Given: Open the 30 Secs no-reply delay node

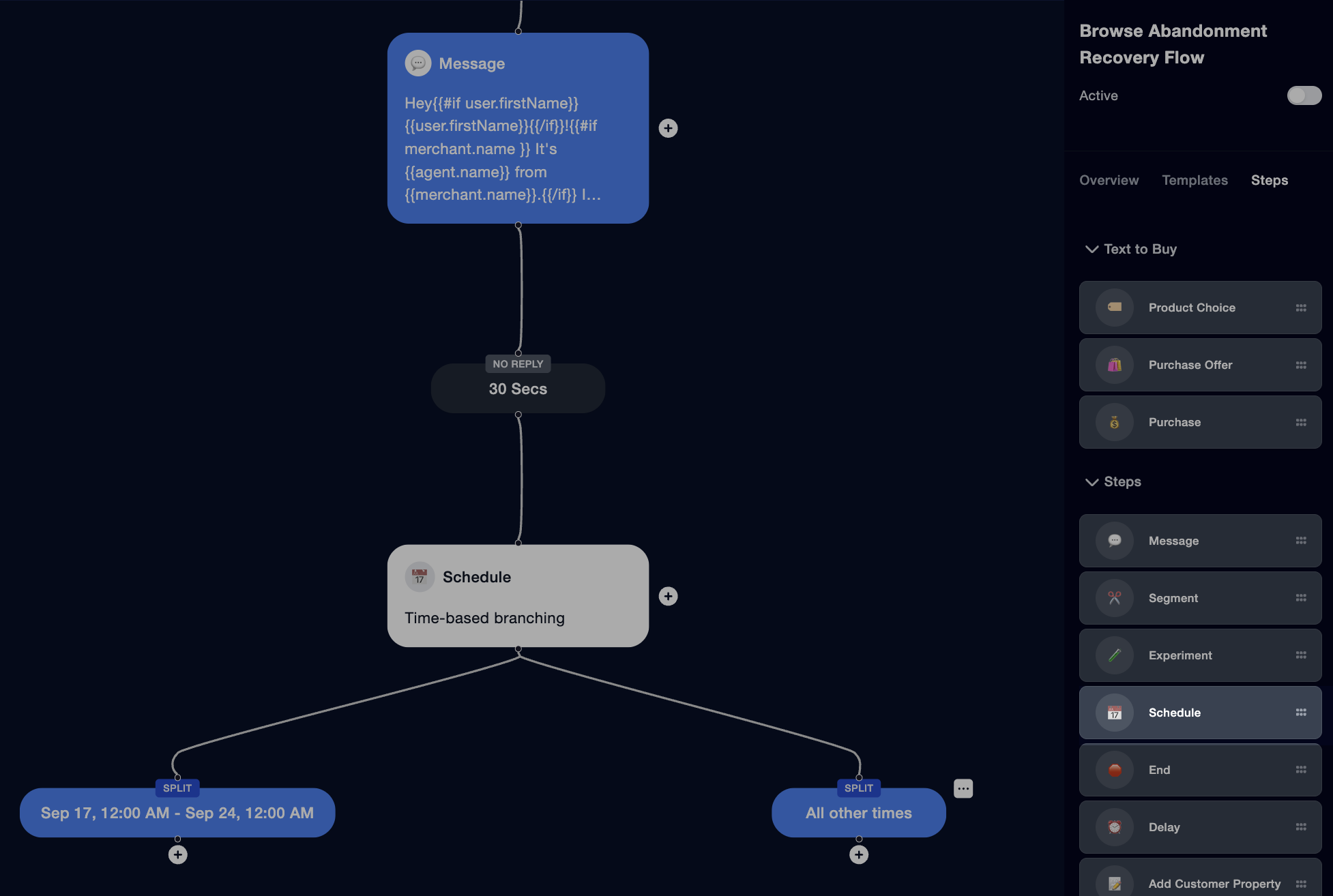Looking at the screenshot, I should tap(518, 389).
